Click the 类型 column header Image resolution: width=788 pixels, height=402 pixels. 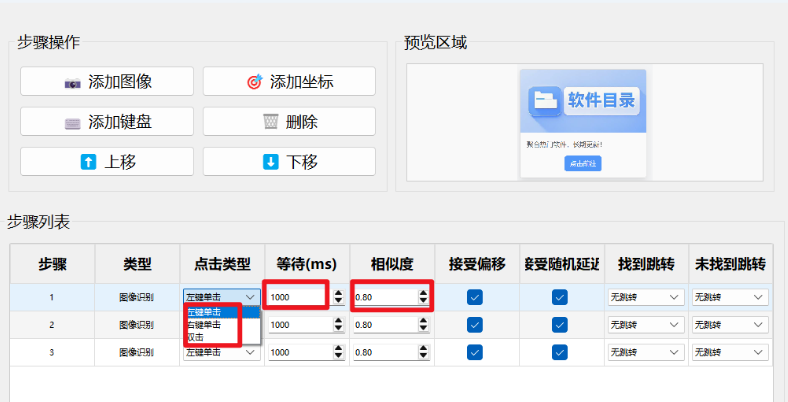[137, 264]
